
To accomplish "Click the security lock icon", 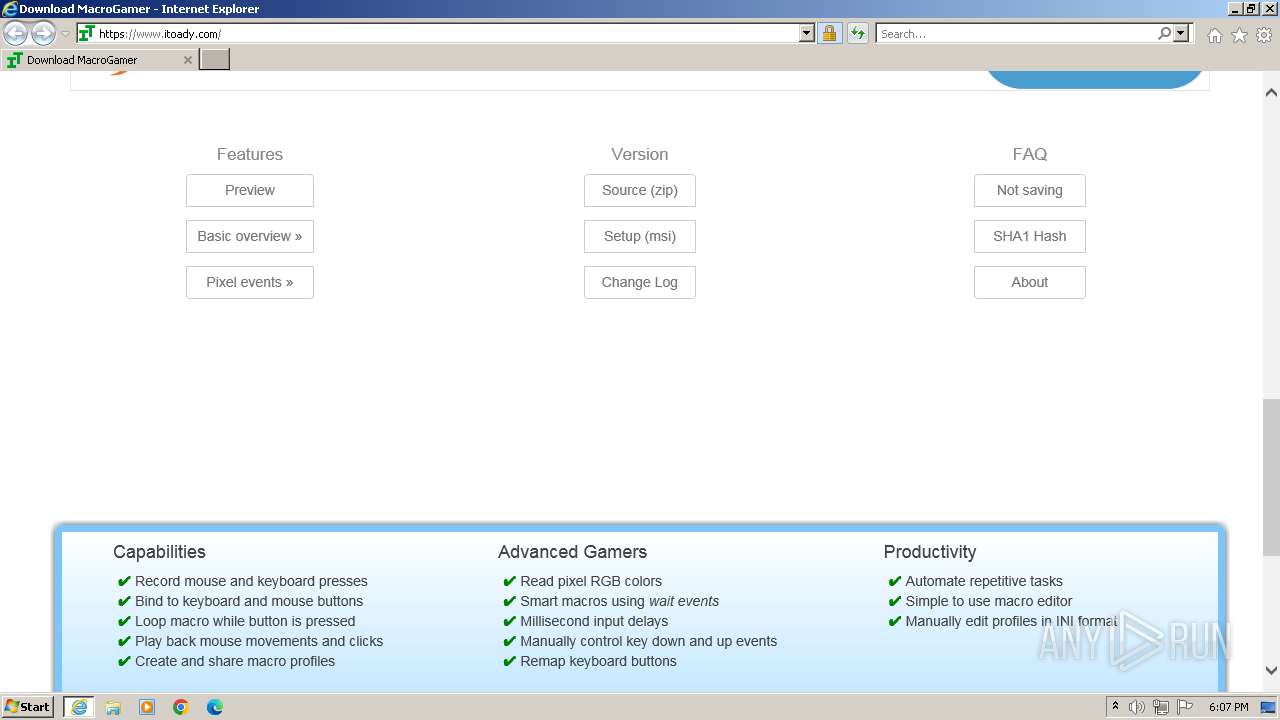I will click(829, 33).
